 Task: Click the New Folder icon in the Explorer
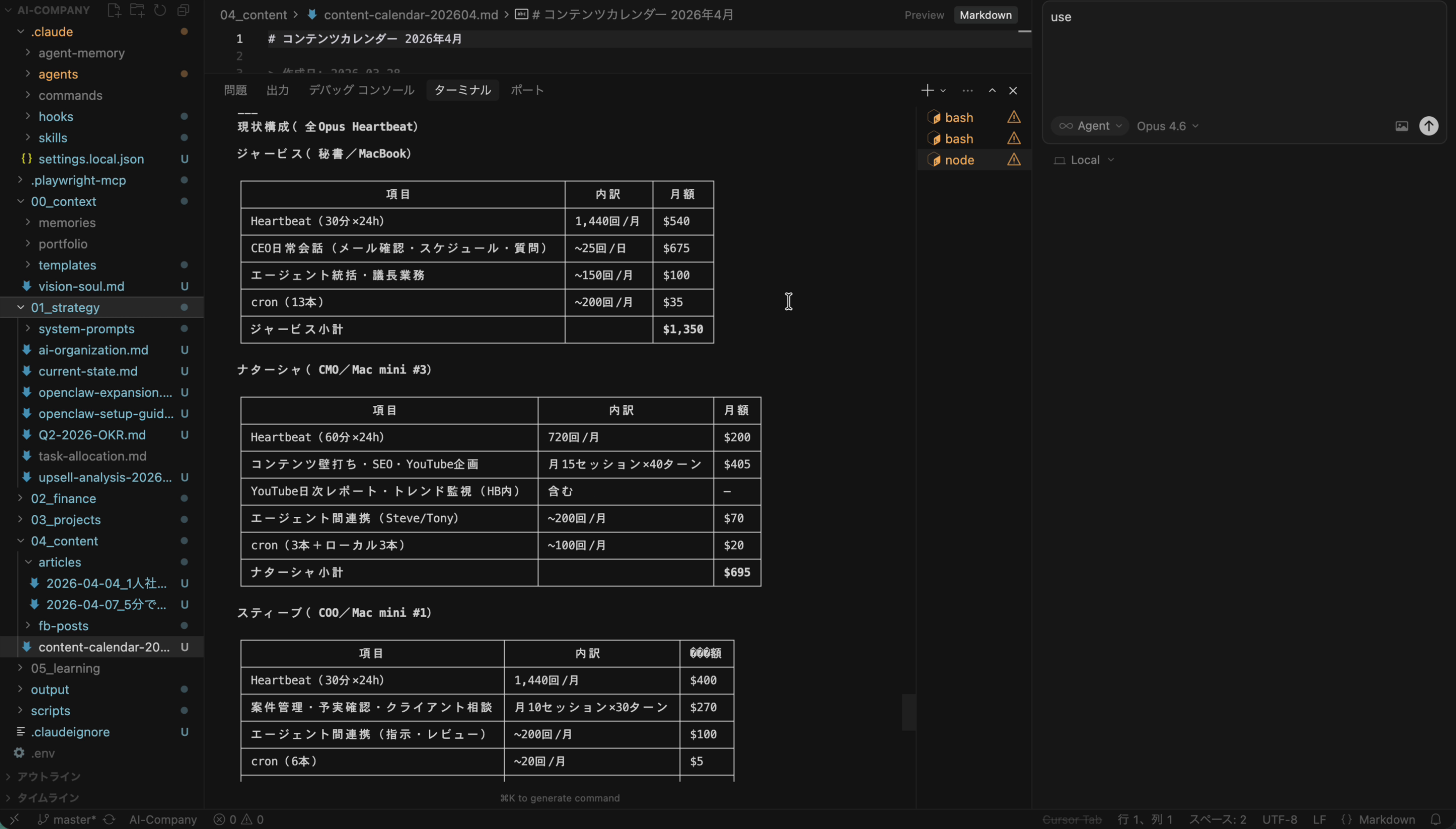pos(137,10)
